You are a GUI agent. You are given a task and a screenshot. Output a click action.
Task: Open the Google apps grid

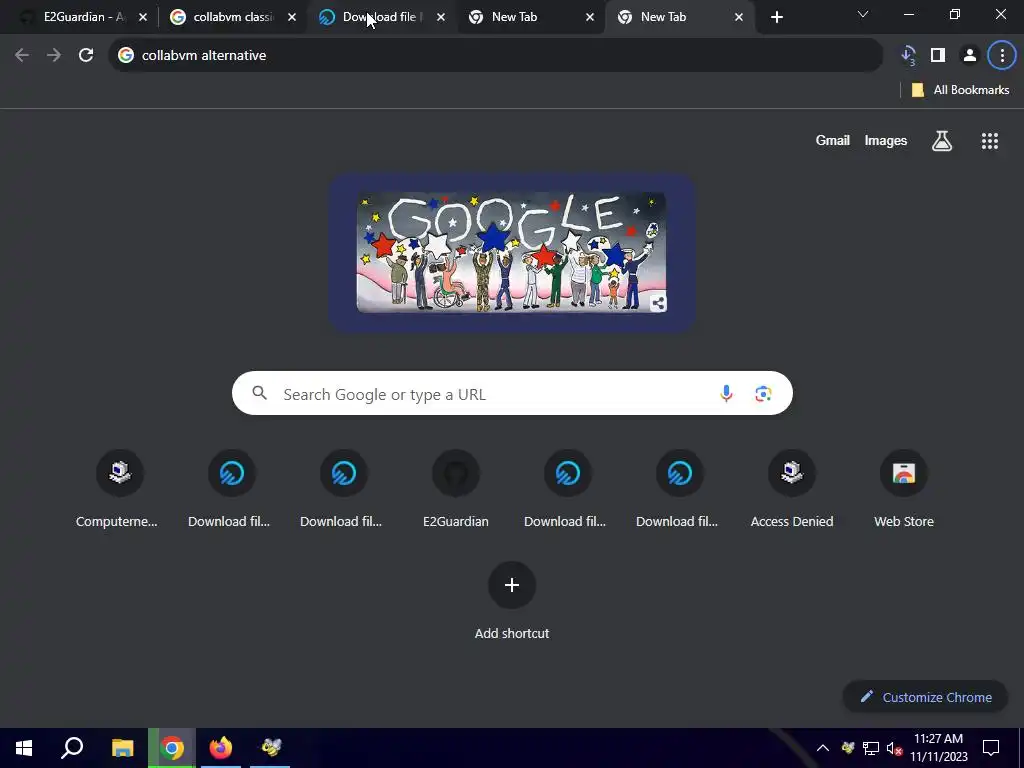[x=989, y=140]
